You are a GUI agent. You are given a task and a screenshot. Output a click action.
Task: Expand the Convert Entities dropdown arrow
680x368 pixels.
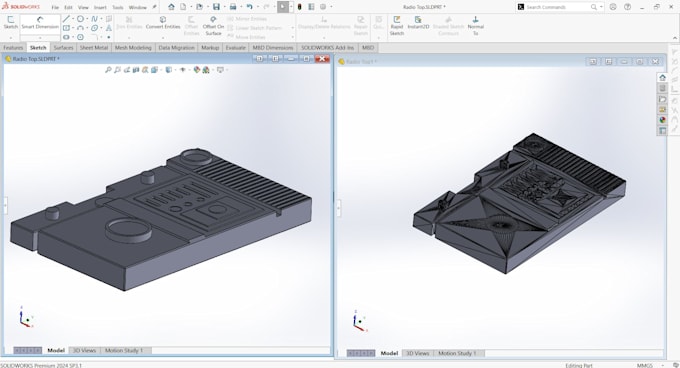point(163,37)
